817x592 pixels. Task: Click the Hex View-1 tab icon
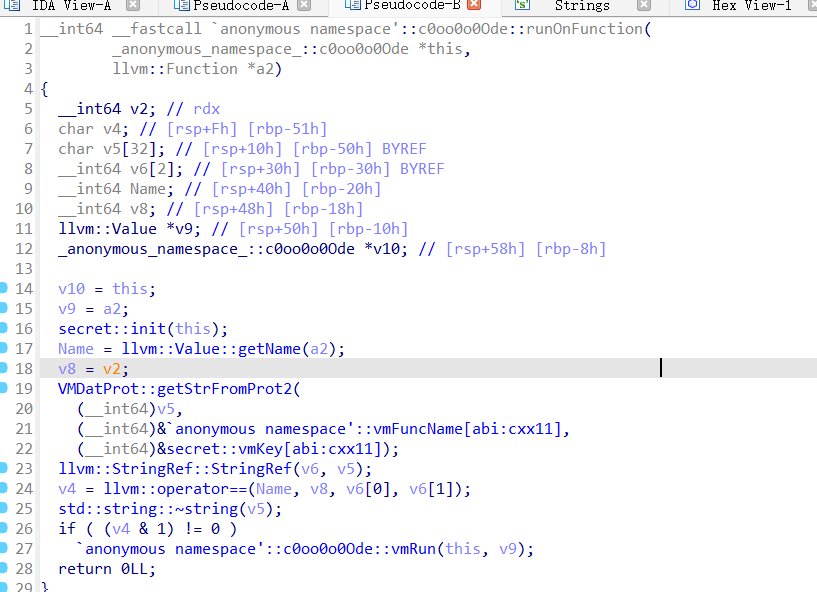692,6
